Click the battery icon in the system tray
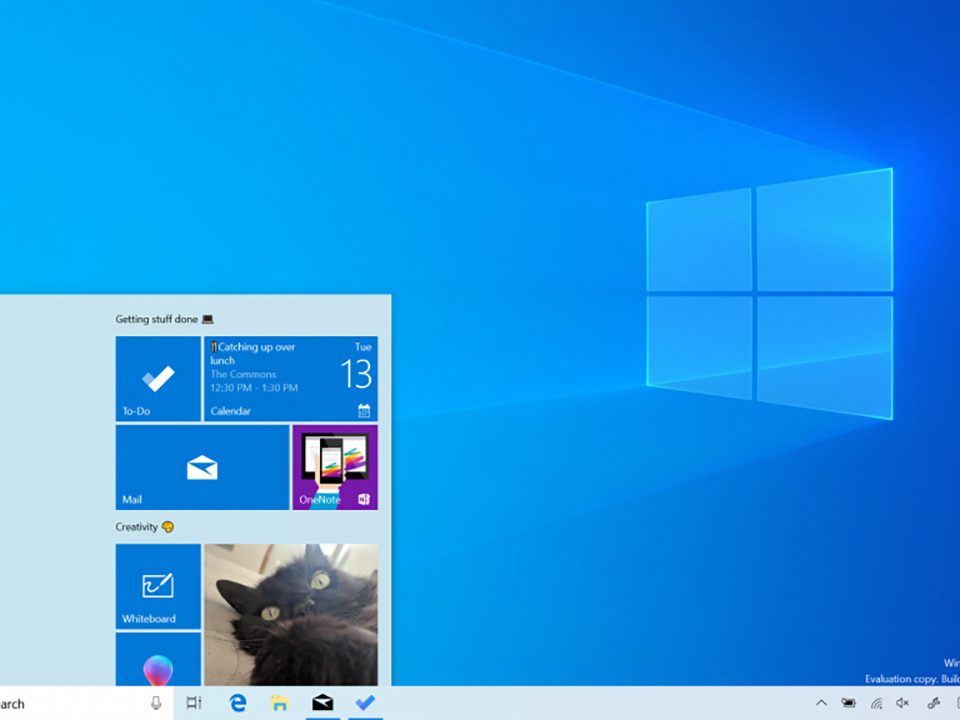This screenshot has height=720, width=960. point(848,703)
